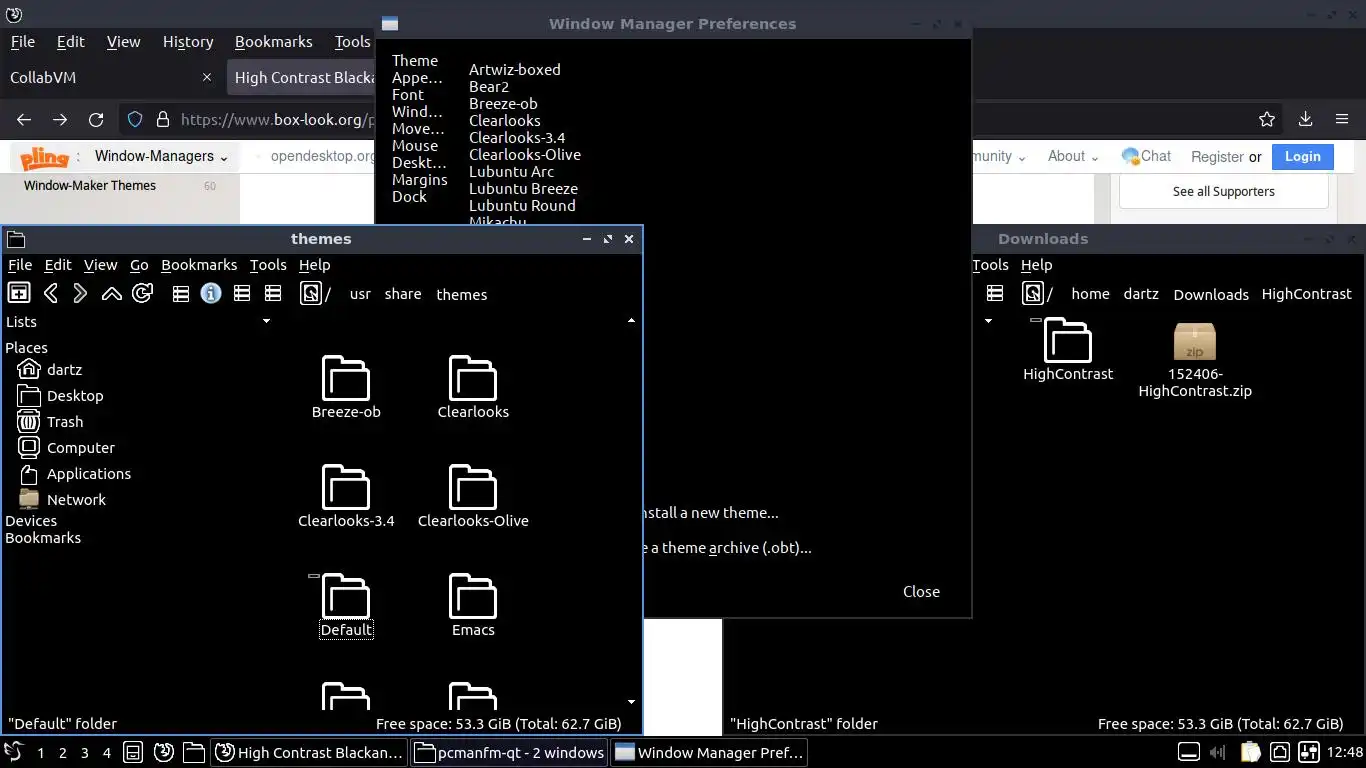Expand the Lists side pane dropdown
1366x768 pixels.
click(266, 321)
